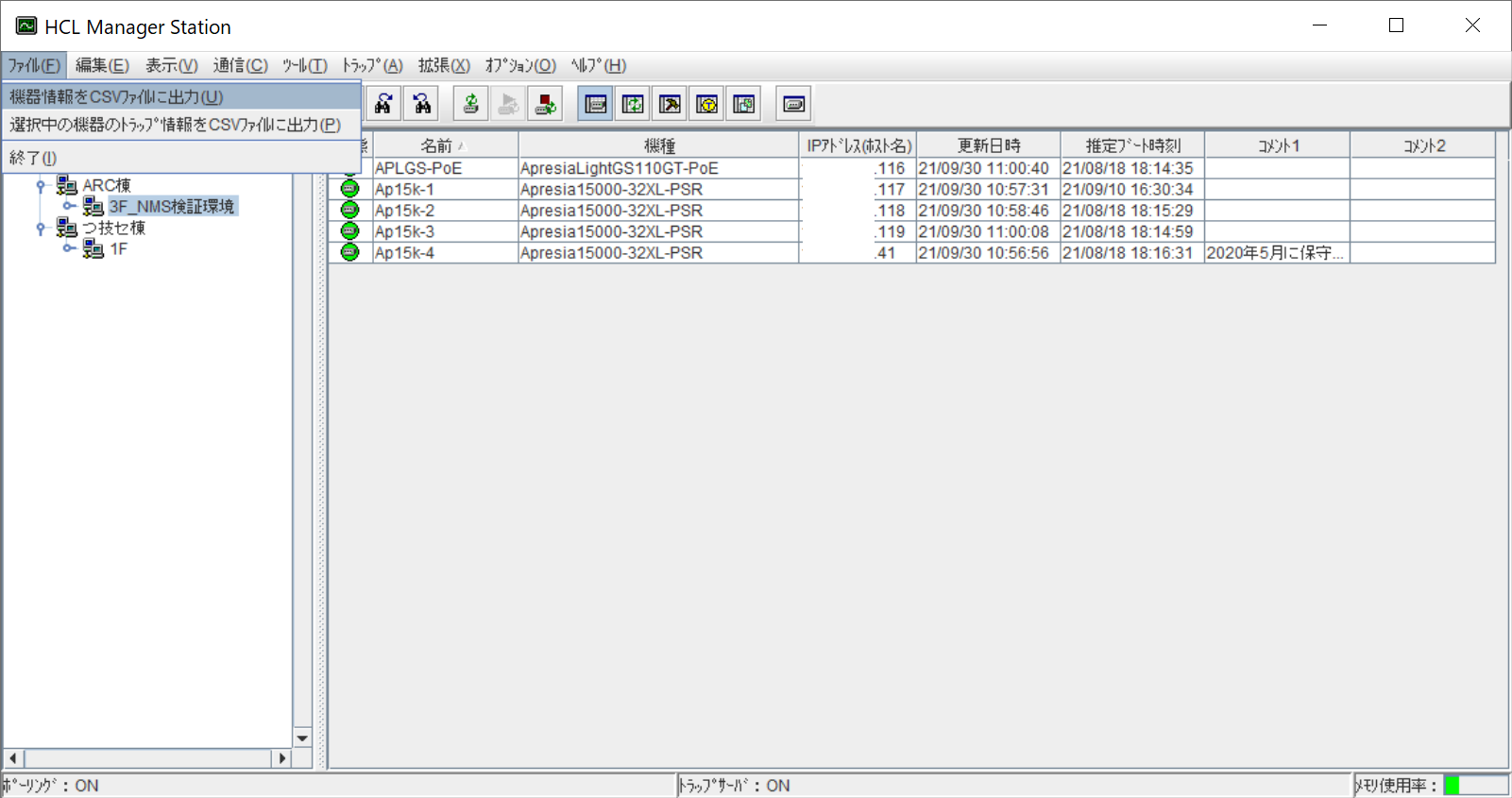Click the tree panel scroll-down arrow

[302, 739]
